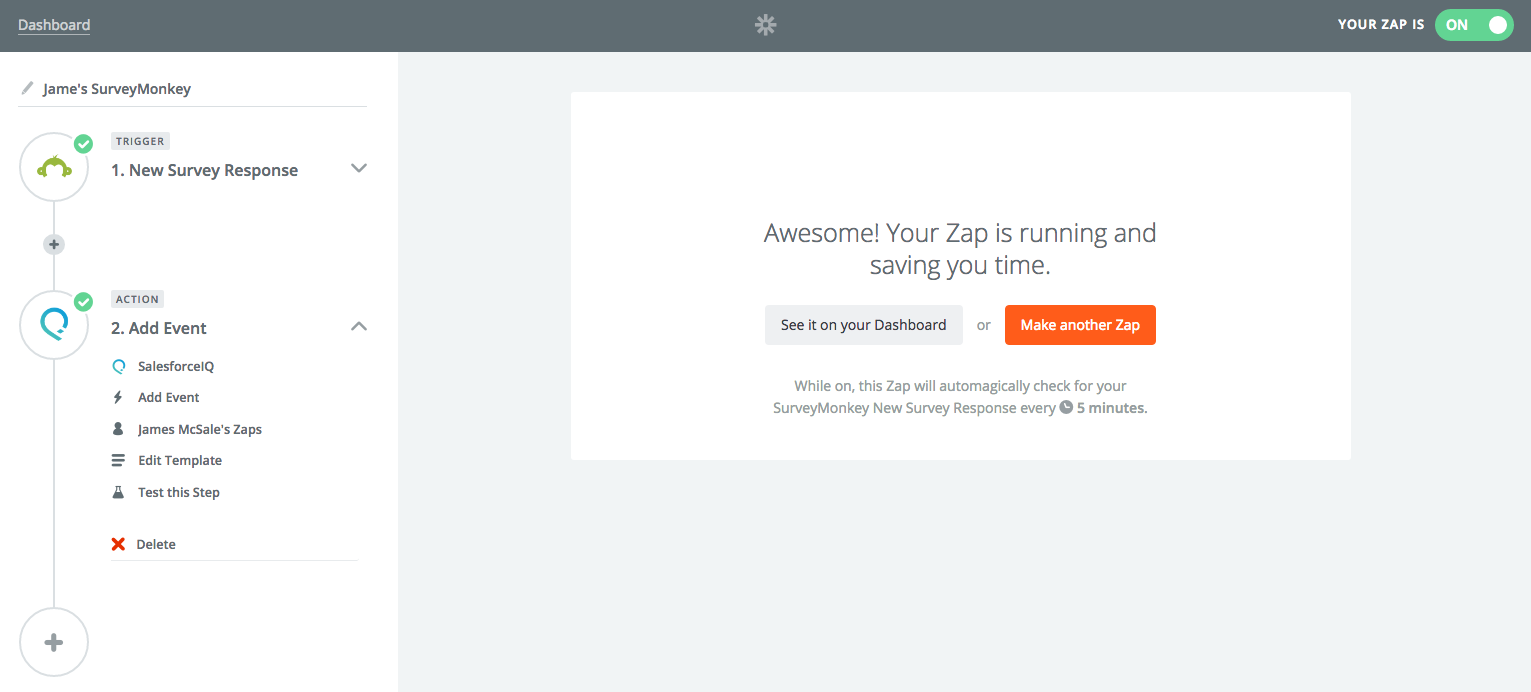This screenshot has height=692, width=1531.
Task: Click the '5 minutes' interval text
Action: pyautogui.click(x=1112, y=408)
